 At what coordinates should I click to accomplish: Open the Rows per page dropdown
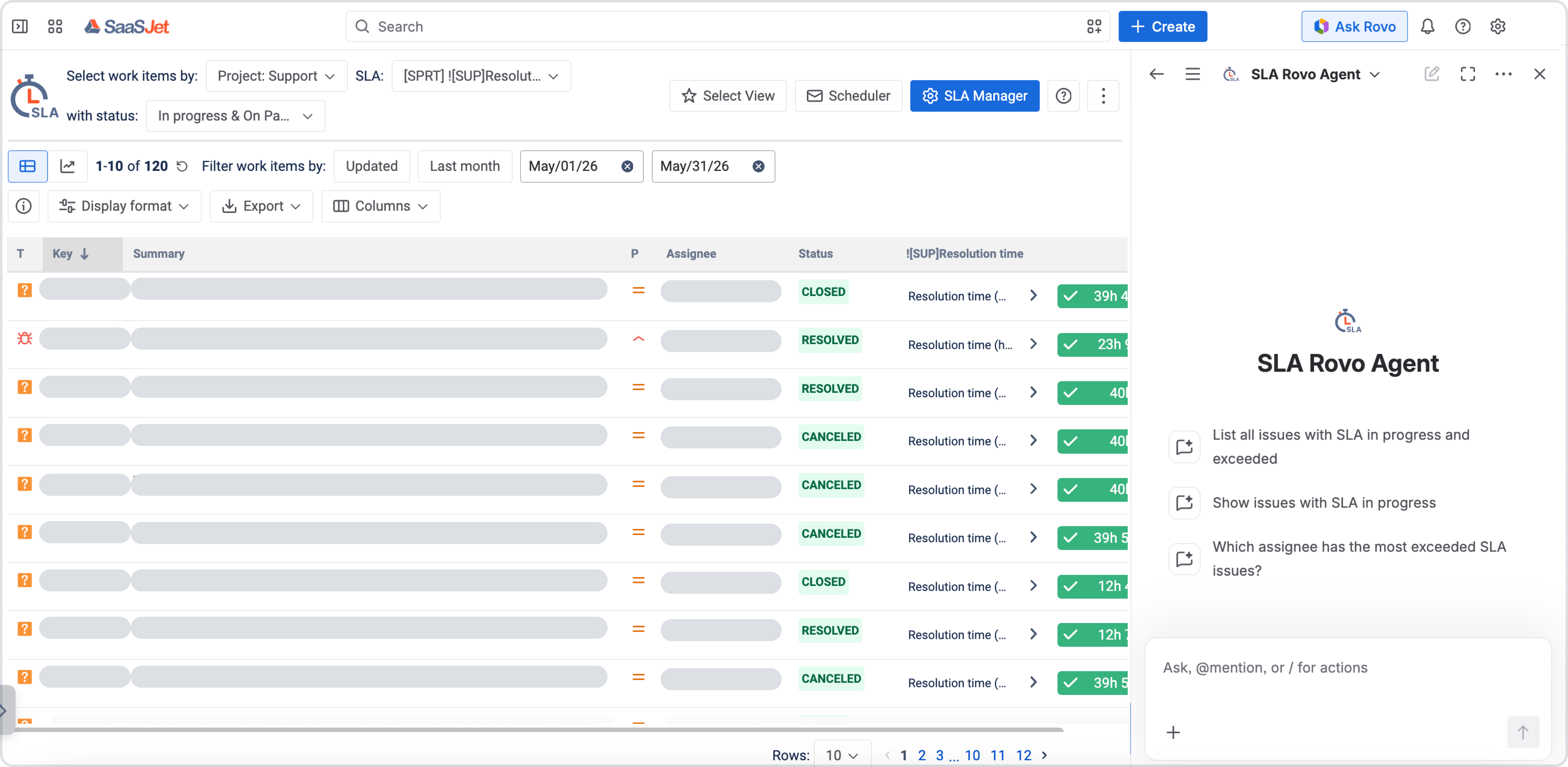pos(842,755)
